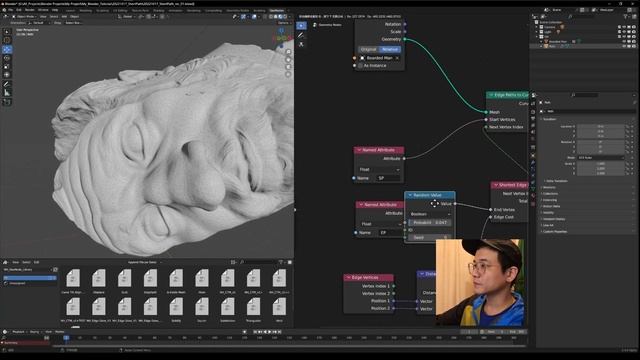Open the asset browser filter funnel icon
This screenshot has width=640, height=360.
click(x=281, y=262)
